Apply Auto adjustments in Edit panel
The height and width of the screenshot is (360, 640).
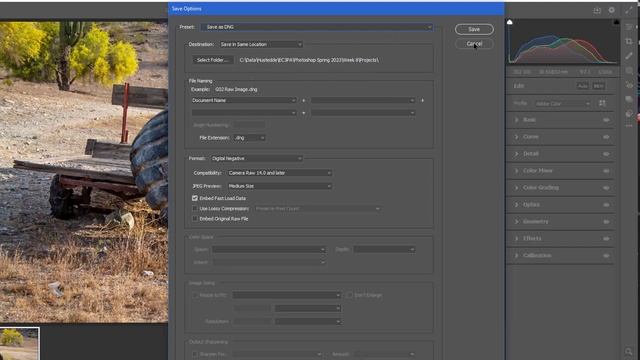pos(582,86)
